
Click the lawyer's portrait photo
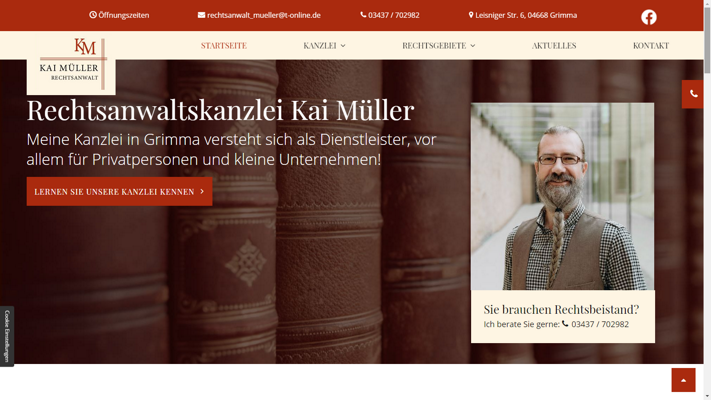pos(562,196)
